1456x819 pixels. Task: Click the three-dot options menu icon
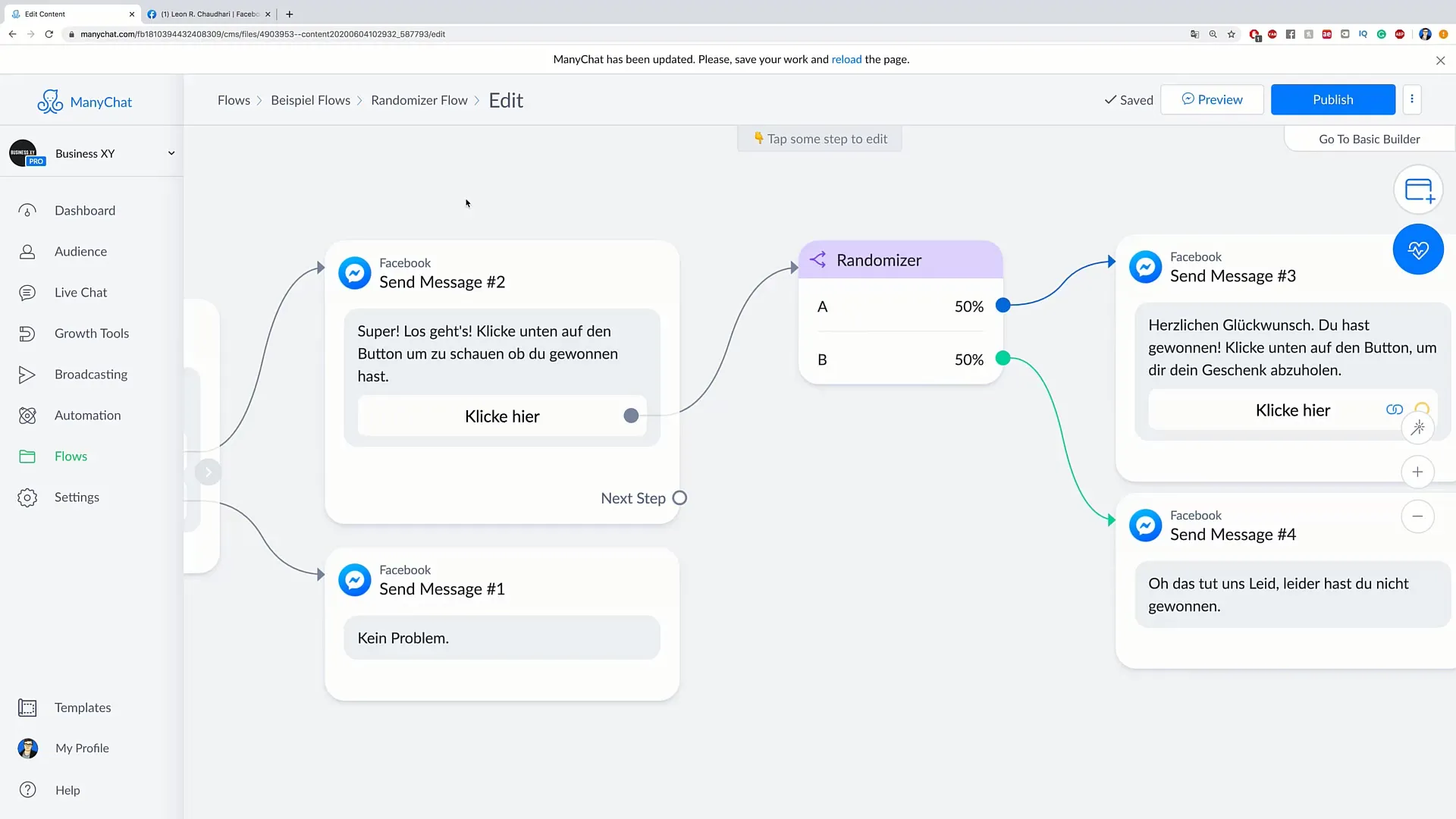1412,98
